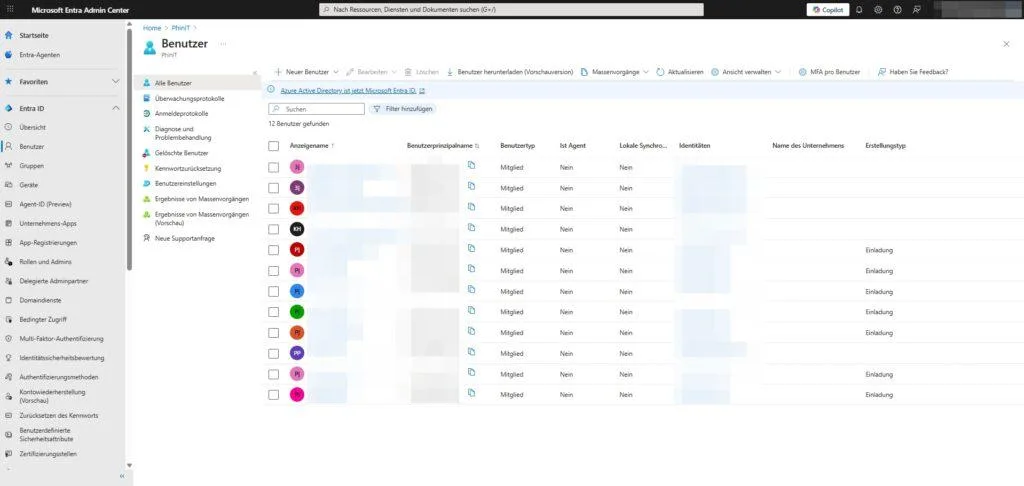The image size is (1024, 486).
Task: Collapse the Entra ID section in the sidebar
Action: [x=116, y=108]
